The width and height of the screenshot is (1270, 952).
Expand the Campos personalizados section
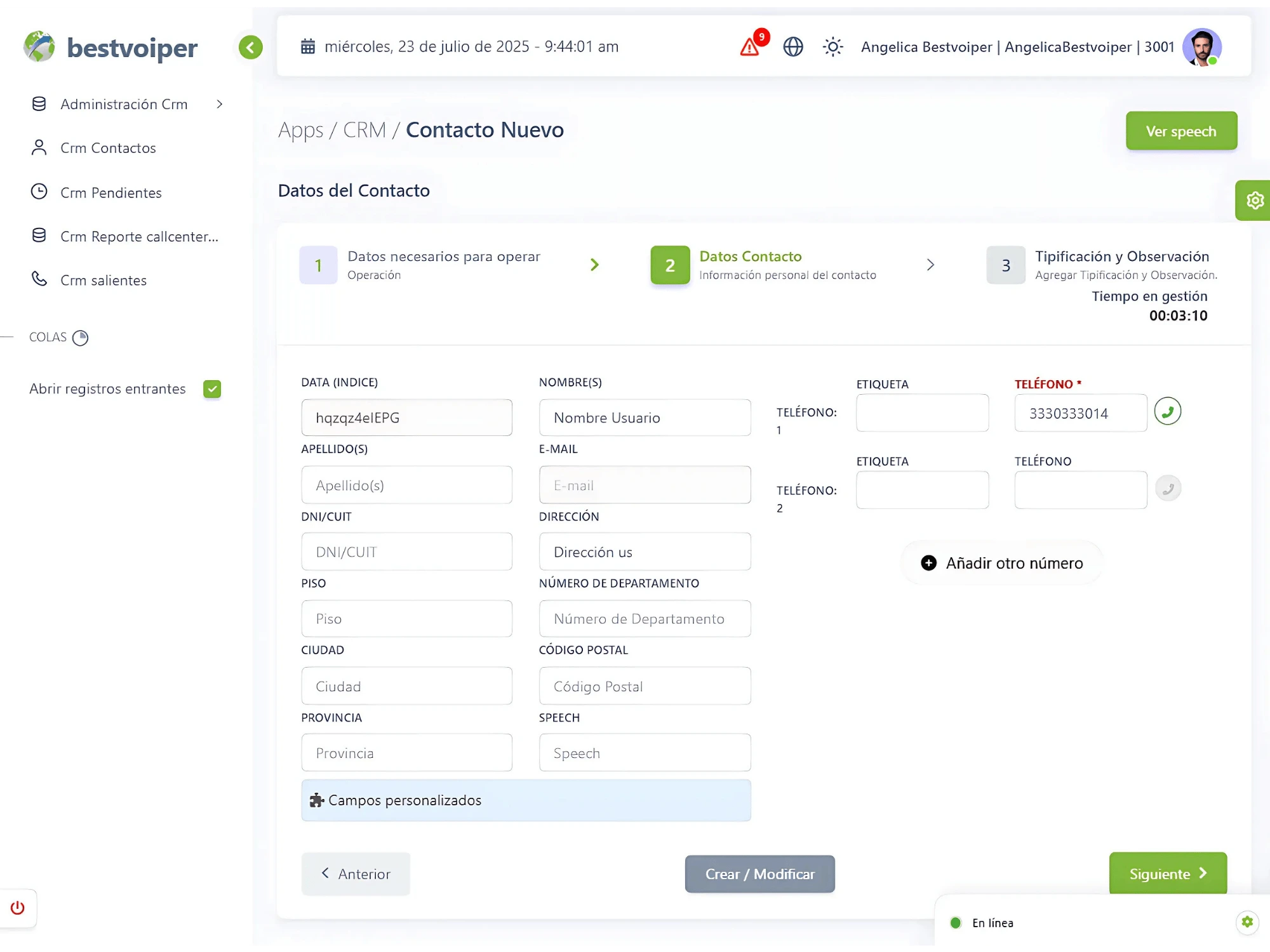click(x=526, y=800)
